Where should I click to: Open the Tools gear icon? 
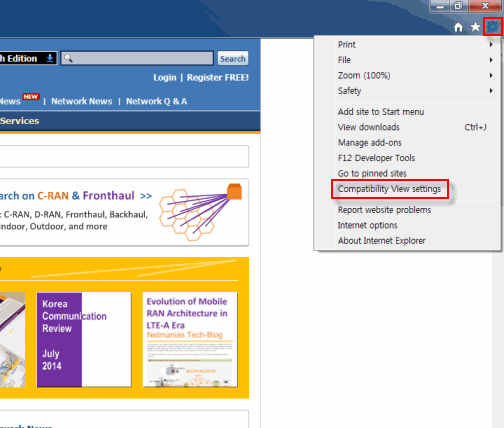[493, 27]
